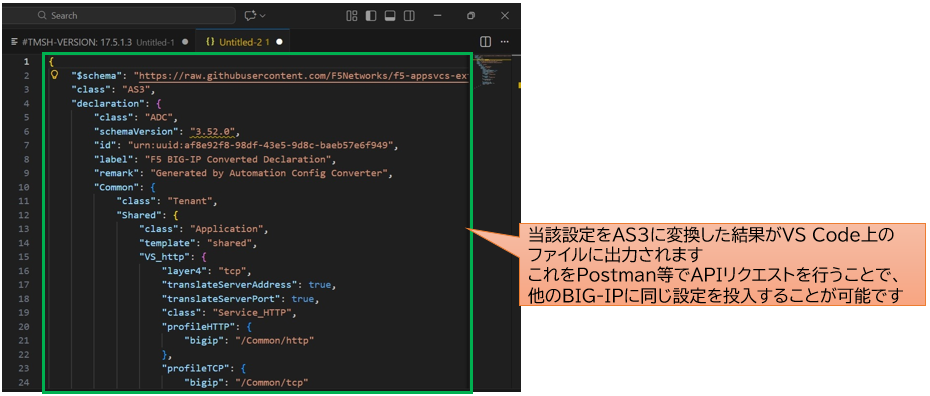930x396 pixels.
Task: Click the "Tenant" class value
Action: tap(190, 201)
